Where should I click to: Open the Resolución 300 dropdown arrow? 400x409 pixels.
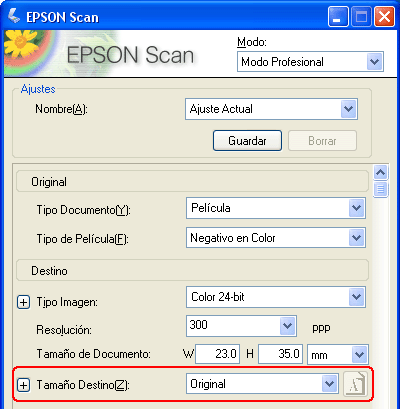[287, 326]
